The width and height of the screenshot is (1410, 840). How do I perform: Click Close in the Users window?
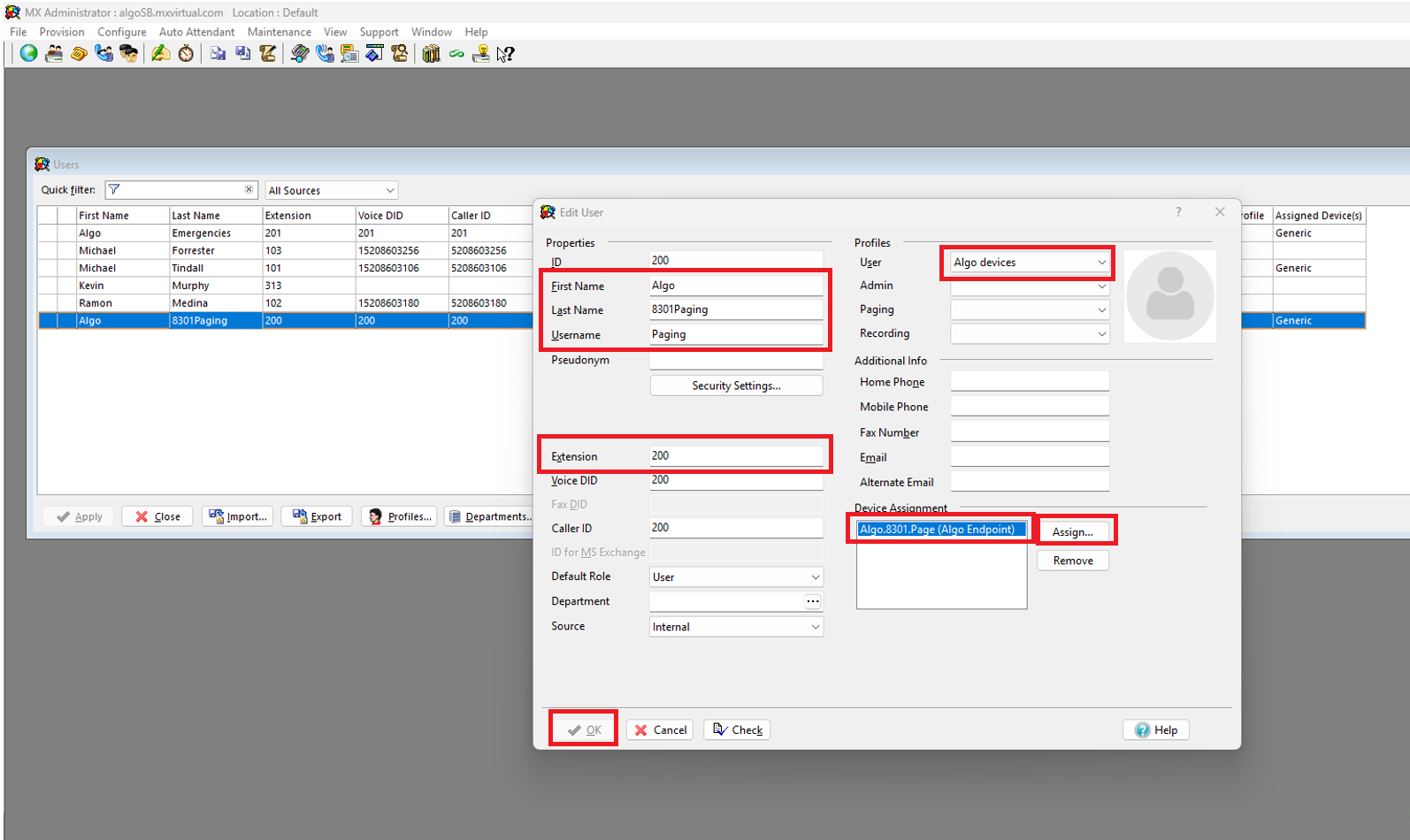click(x=157, y=516)
